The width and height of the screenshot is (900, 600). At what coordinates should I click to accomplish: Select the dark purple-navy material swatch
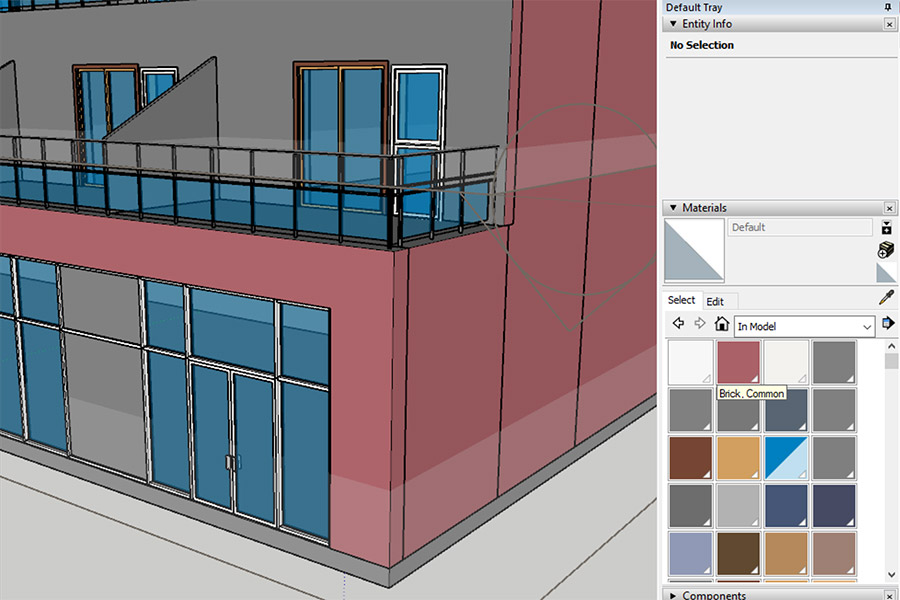pyautogui.click(x=834, y=505)
